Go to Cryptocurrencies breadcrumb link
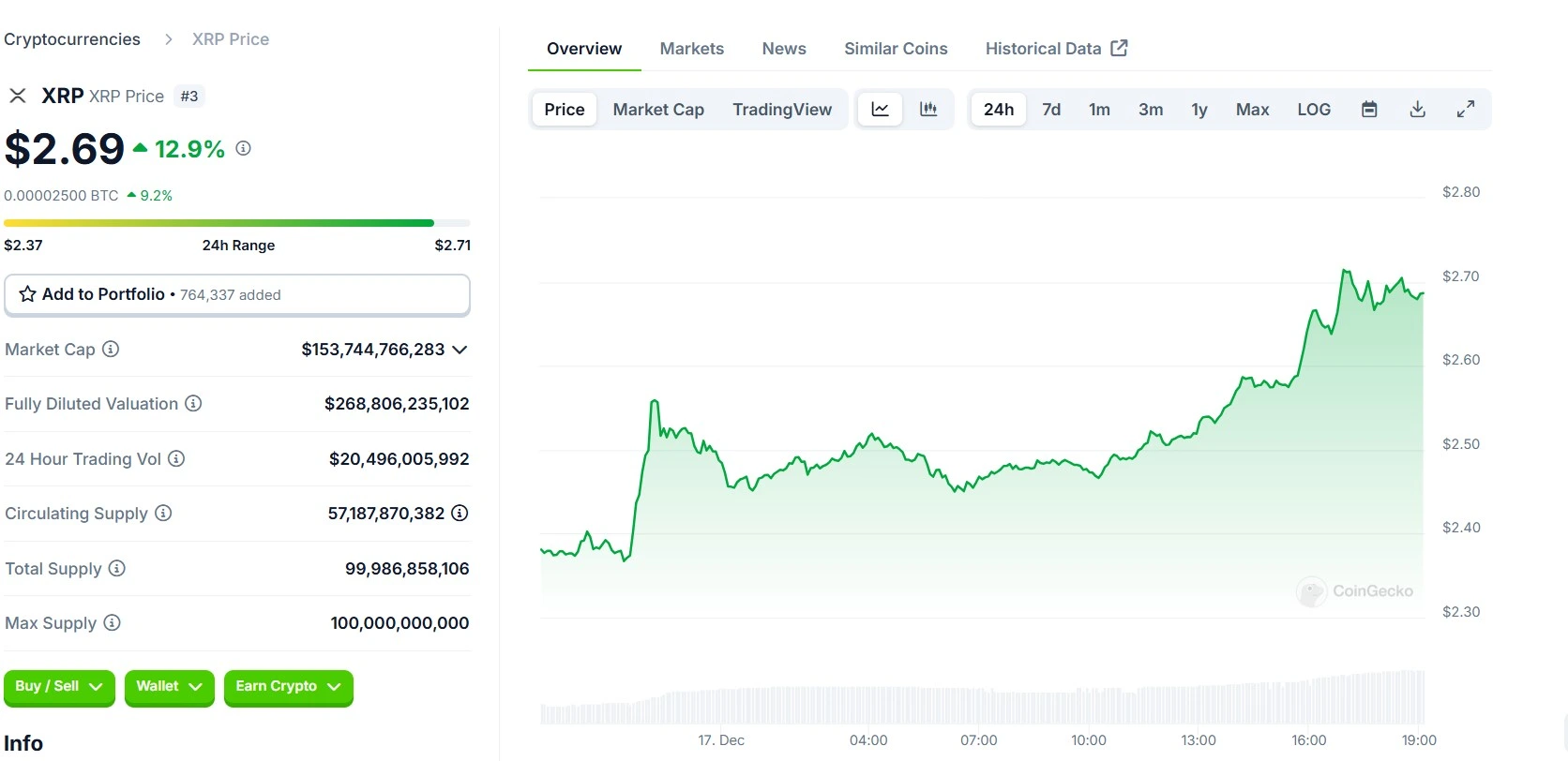 click(72, 39)
